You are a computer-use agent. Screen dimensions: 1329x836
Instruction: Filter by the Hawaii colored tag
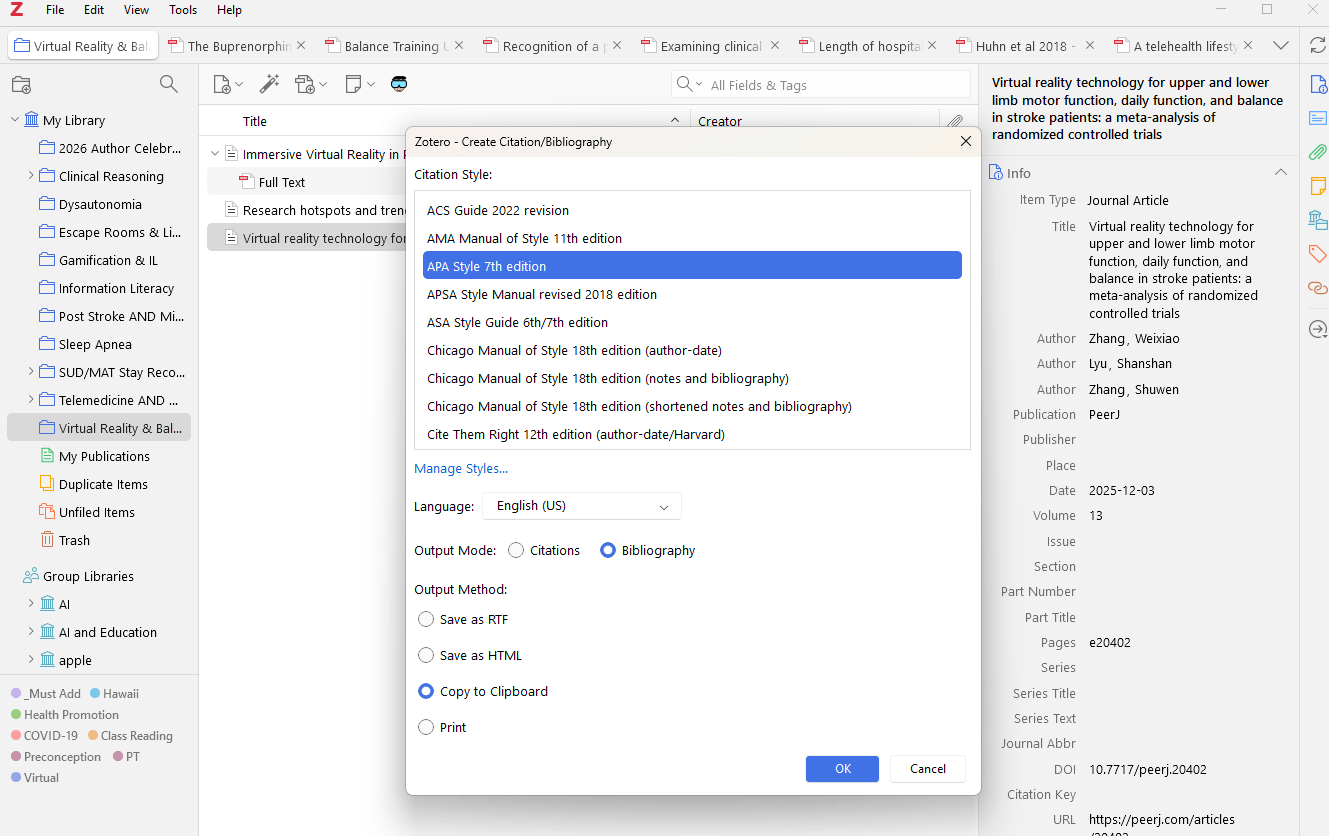coord(114,693)
